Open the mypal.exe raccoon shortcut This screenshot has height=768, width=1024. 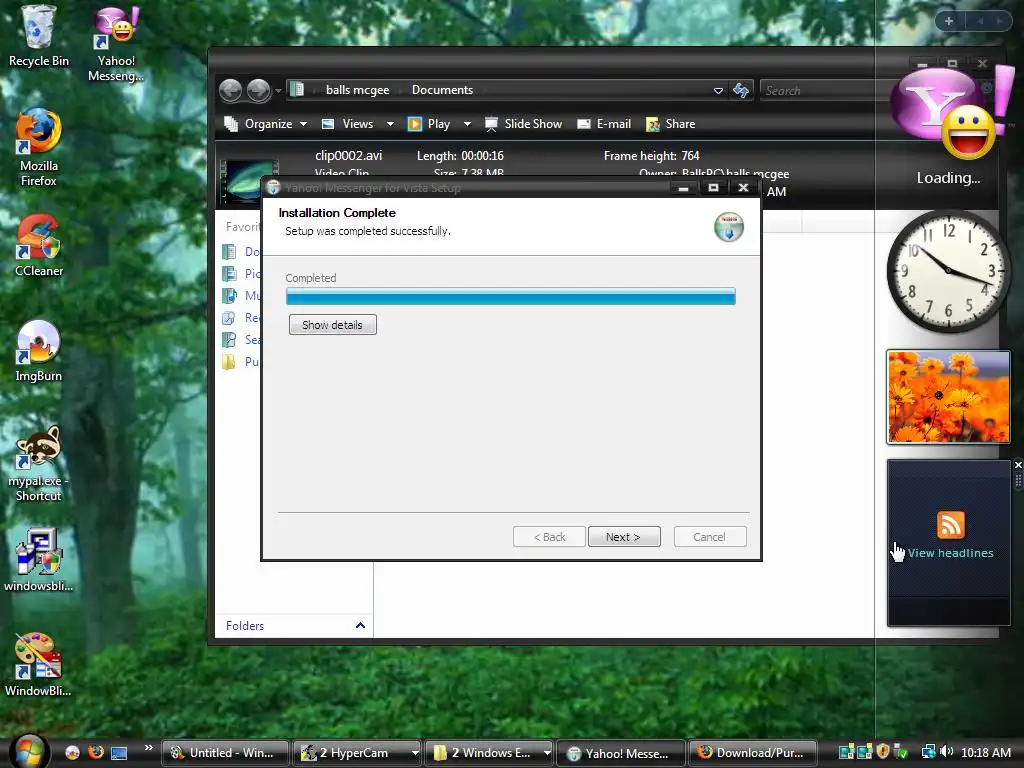(x=38, y=463)
